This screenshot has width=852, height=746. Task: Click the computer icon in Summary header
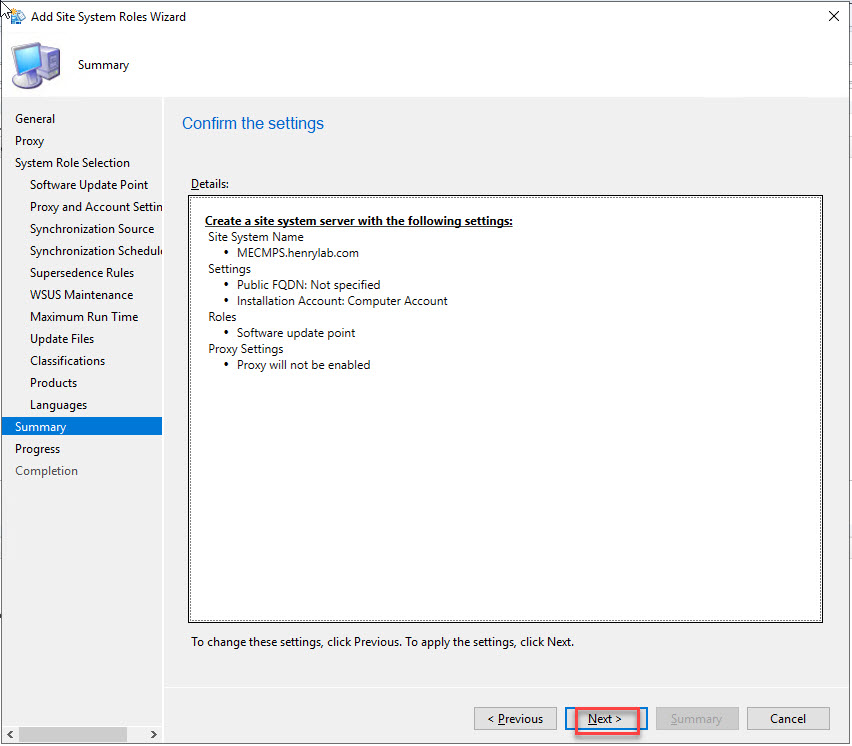[x=33, y=66]
